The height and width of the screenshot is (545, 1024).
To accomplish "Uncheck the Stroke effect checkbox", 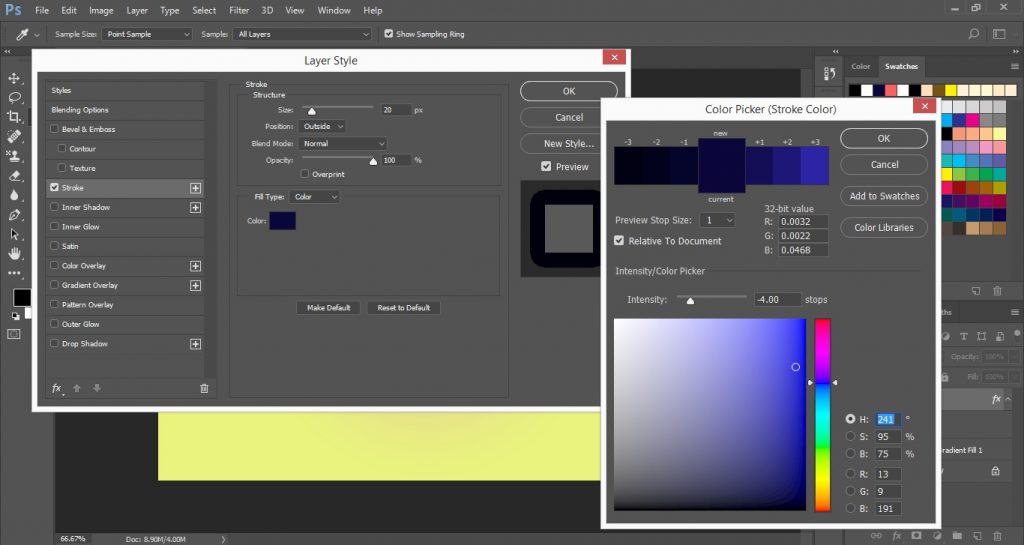I will coord(54,187).
